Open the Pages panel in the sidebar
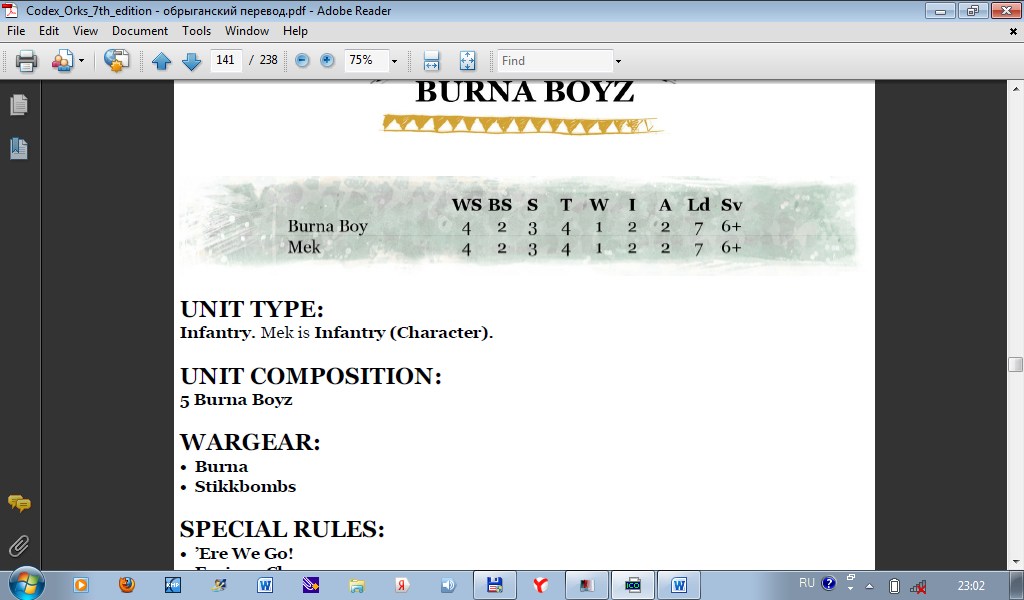The width and height of the screenshot is (1024, 600). [x=19, y=104]
